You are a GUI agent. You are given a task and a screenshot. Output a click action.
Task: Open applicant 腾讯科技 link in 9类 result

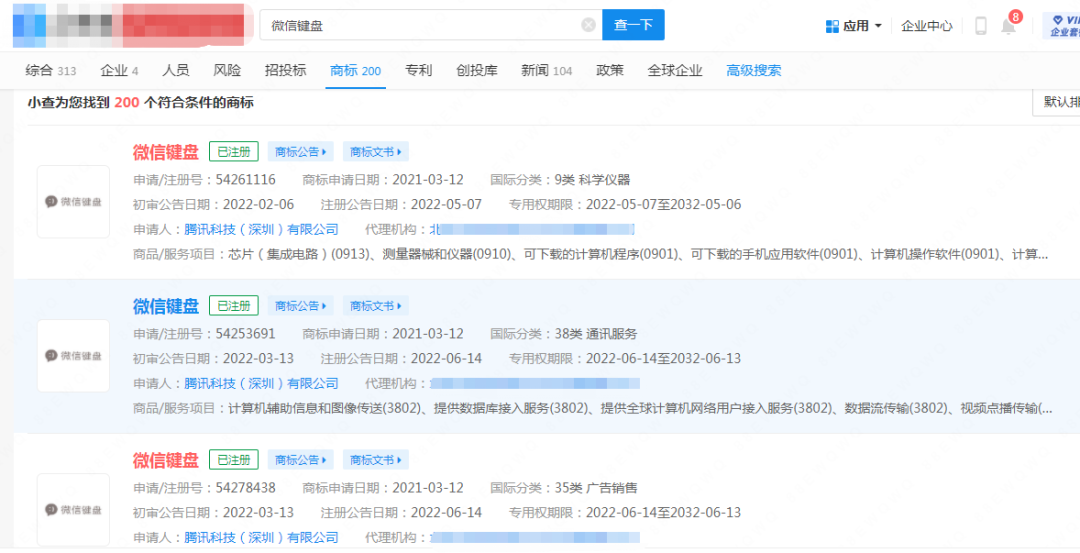261,229
